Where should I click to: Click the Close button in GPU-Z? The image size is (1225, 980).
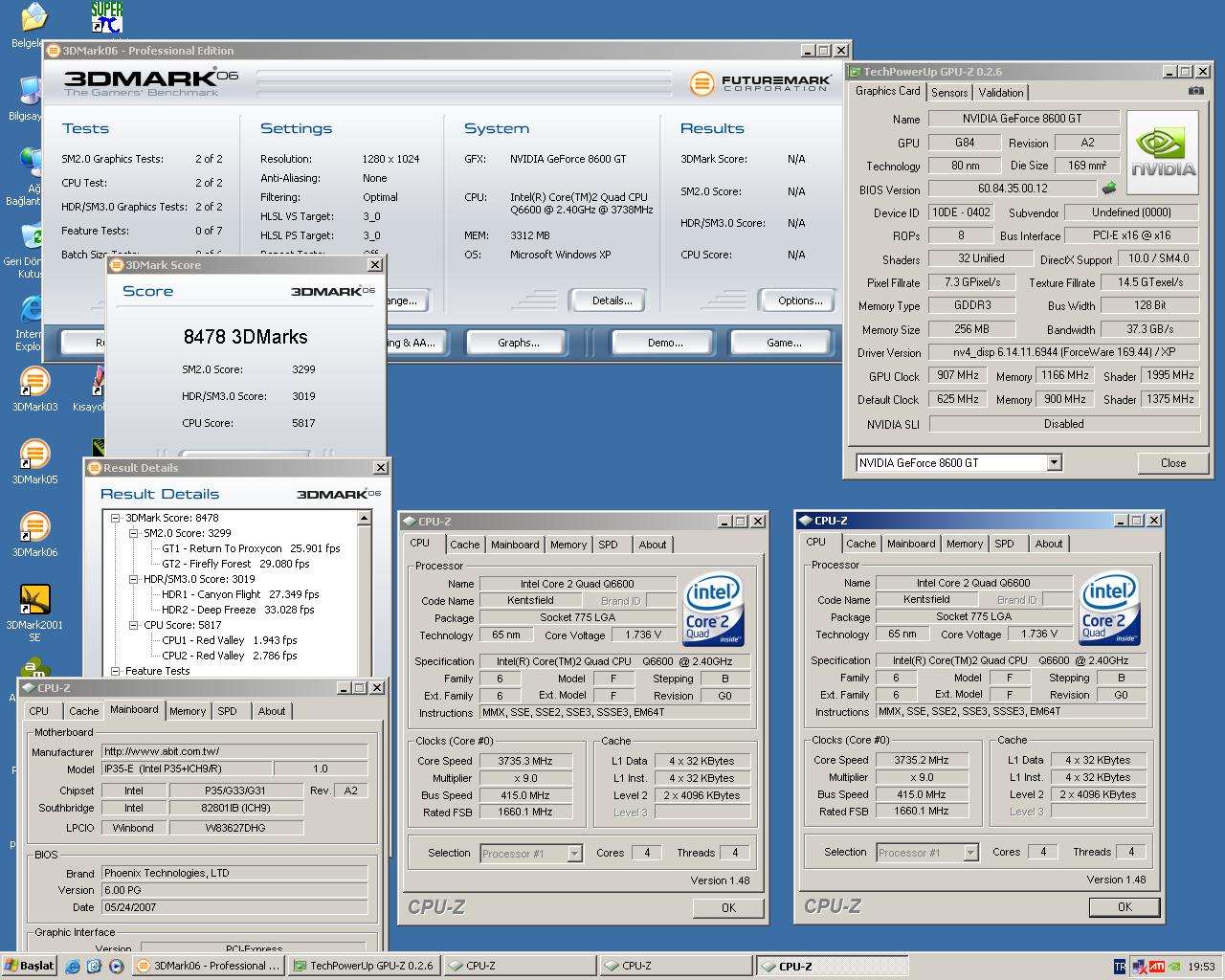(x=1173, y=463)
